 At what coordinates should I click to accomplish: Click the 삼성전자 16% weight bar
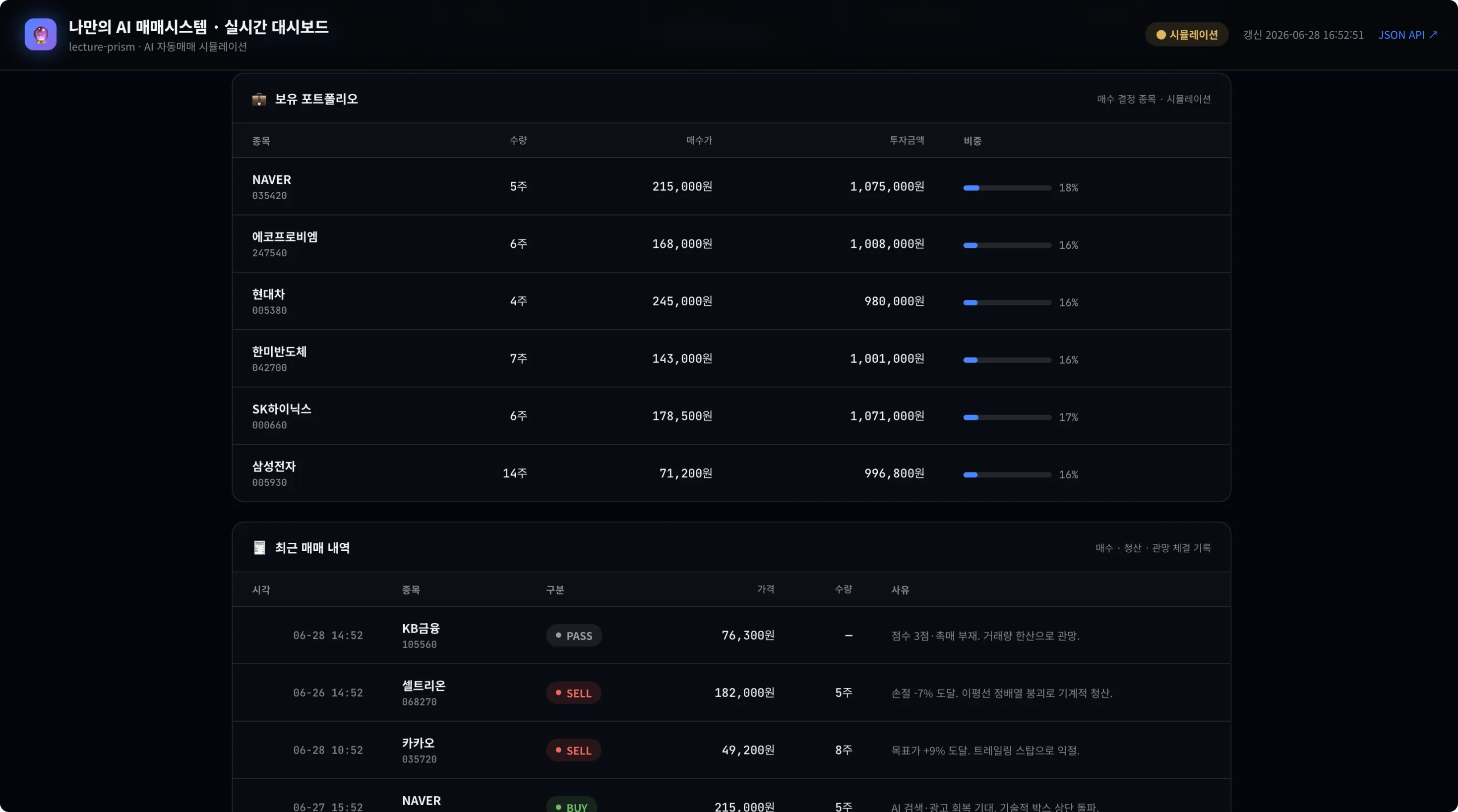click(1007, 475)
